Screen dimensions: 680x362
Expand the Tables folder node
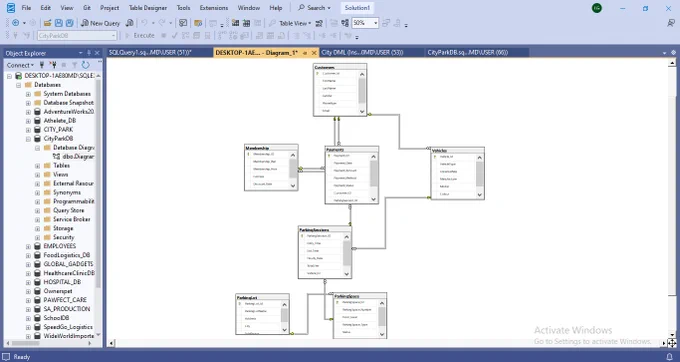pos(37,166)
